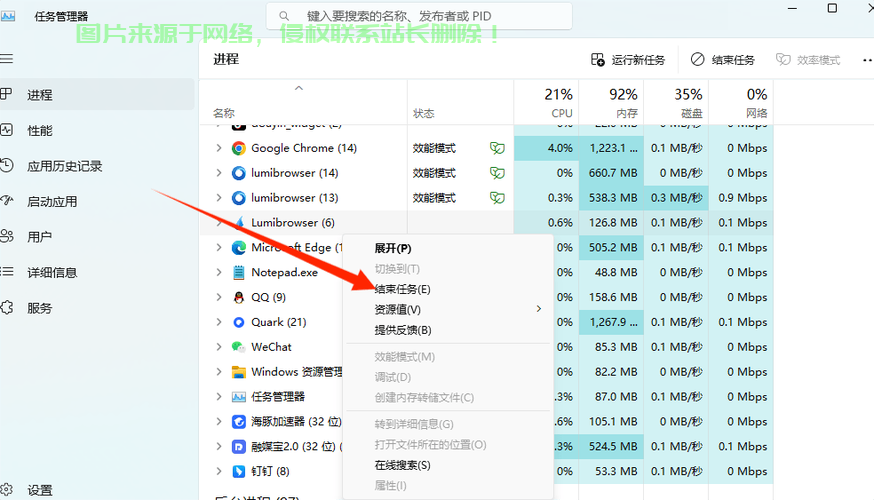Go to 用户 page in sidebar
Image resolution: width=874 pixels, height=500 pixels.
[x=40, y=237]
